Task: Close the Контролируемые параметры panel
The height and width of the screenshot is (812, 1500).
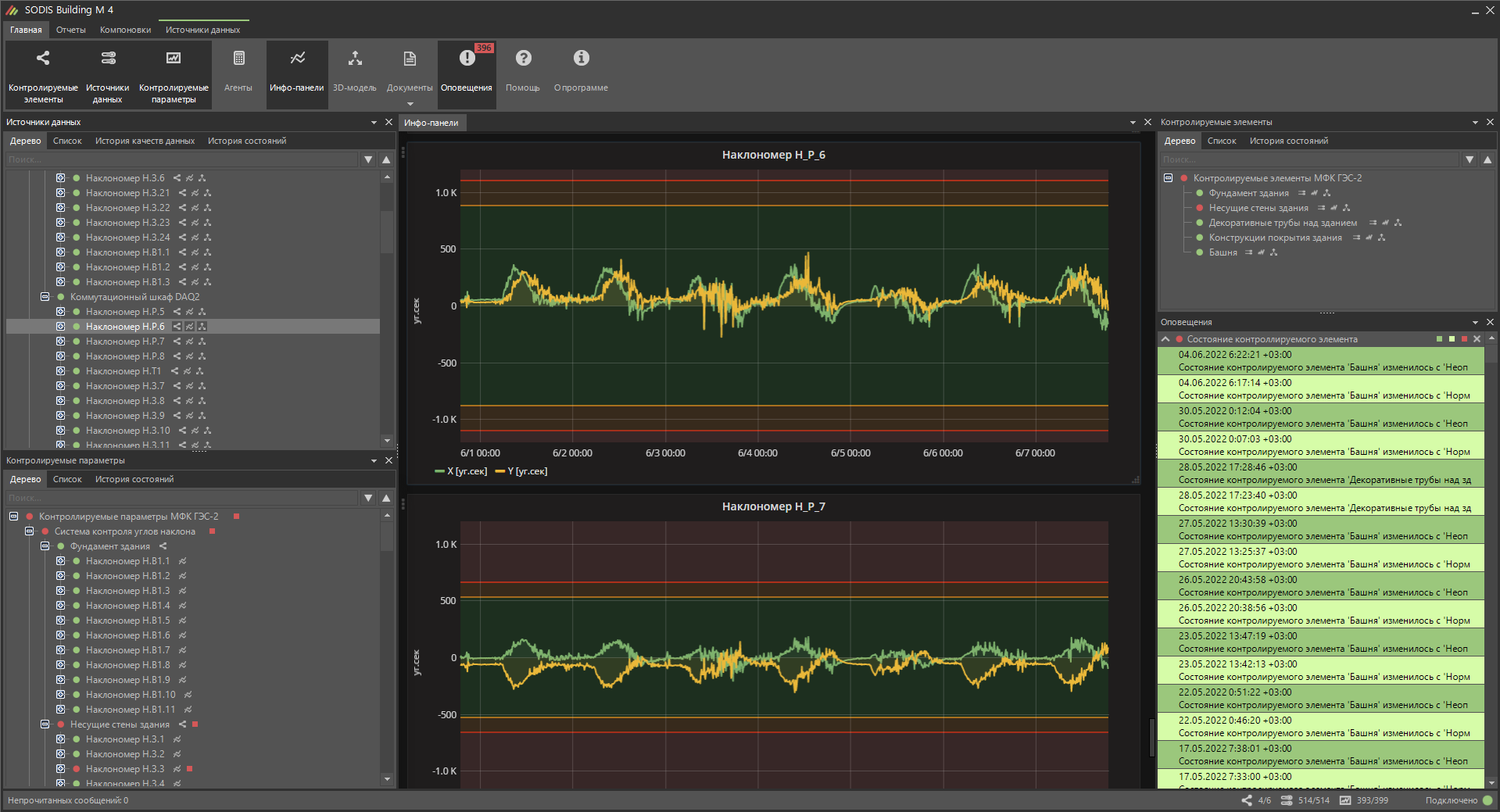Action: [x=388, y=460]
